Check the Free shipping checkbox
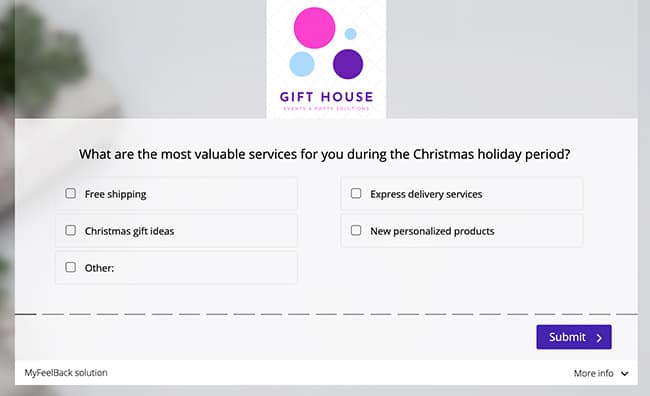The height and width of the screenshot is (396, 650). tap(70, 193)
